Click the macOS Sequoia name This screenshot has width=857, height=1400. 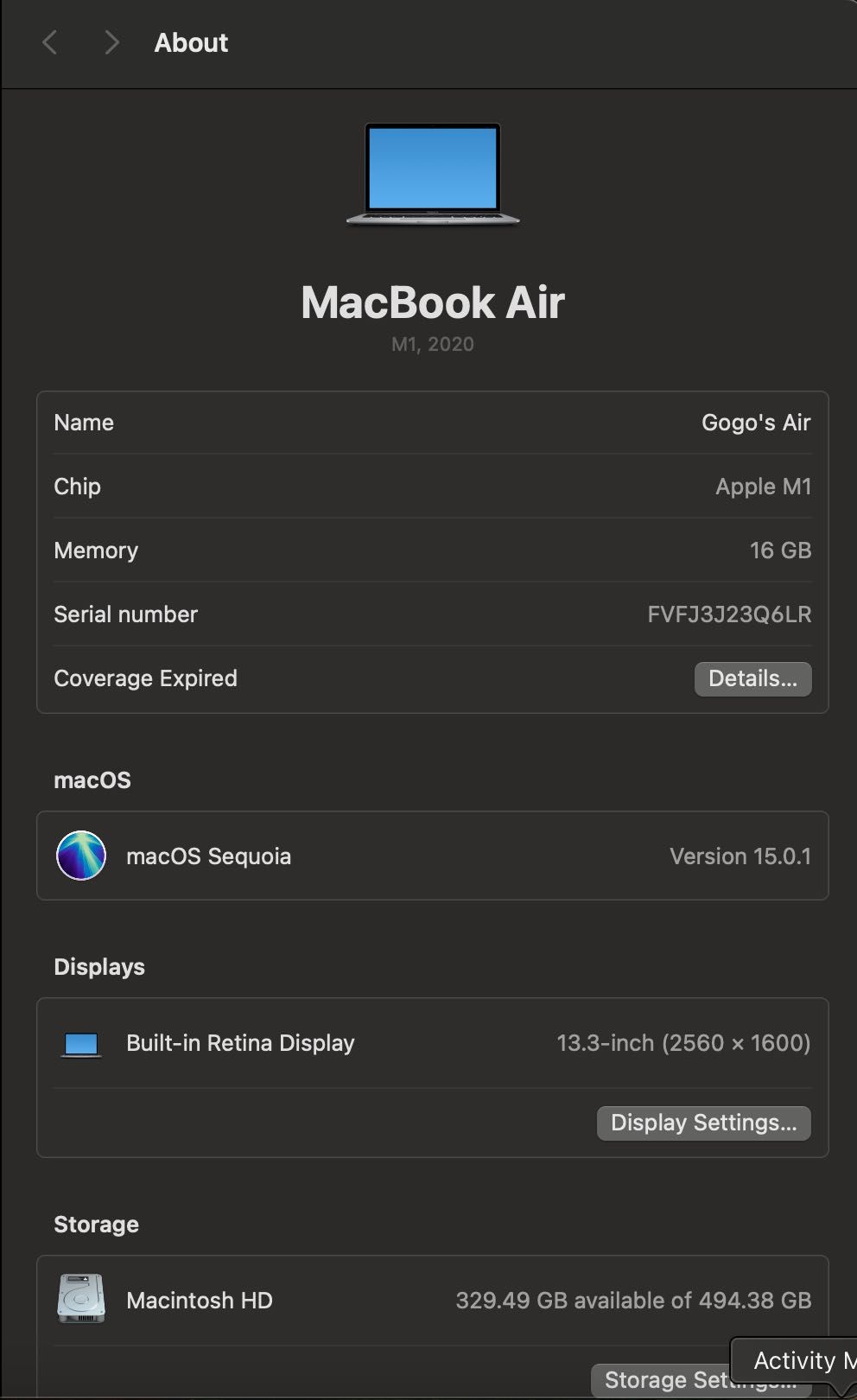pyautogui.click(x=208, y=856)
